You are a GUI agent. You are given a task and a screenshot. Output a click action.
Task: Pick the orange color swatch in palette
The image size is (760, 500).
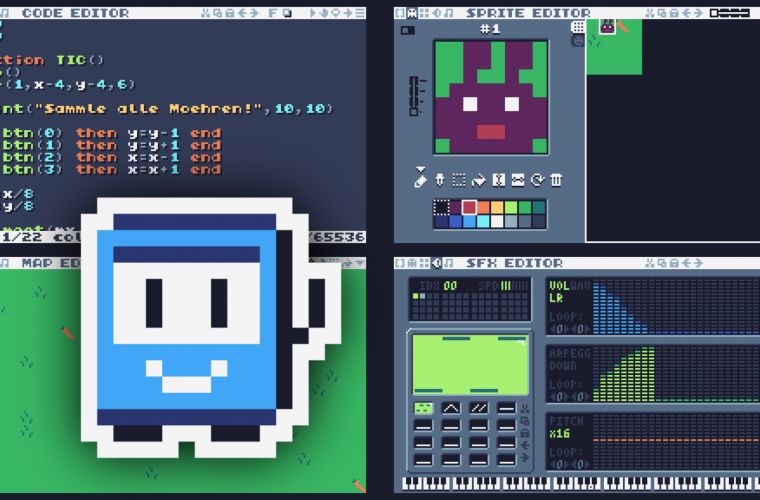[x=484, y=207]
